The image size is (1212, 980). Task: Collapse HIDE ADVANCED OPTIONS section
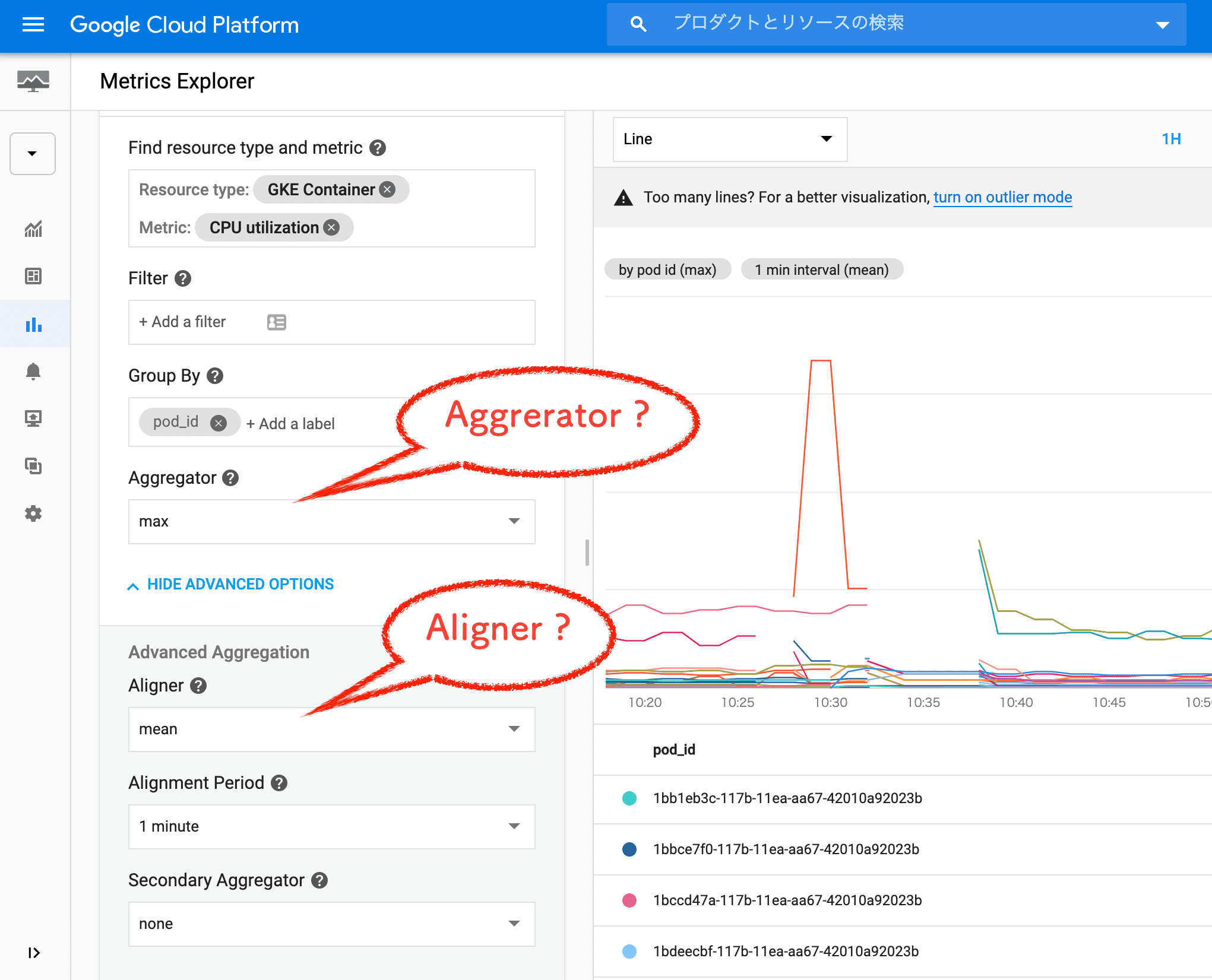coord(231,585)
